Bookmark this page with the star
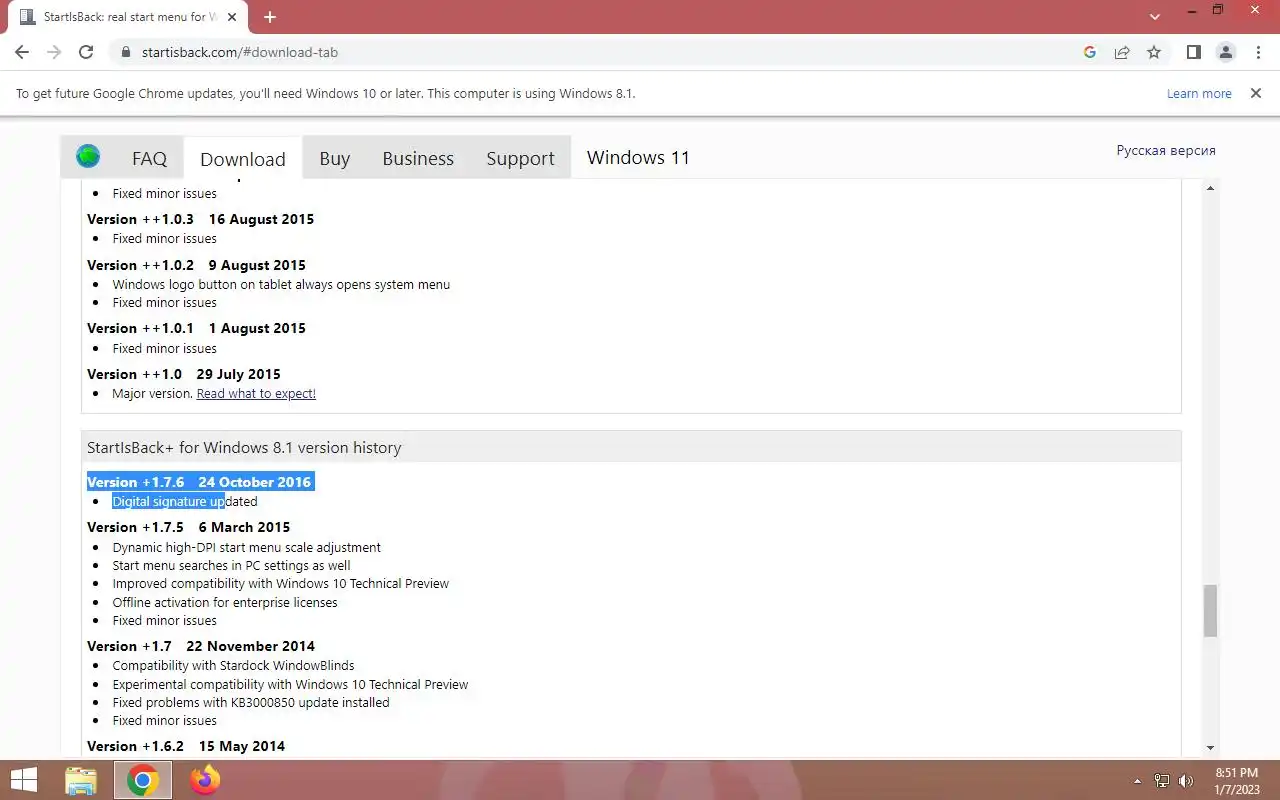 pos(1154,52)
